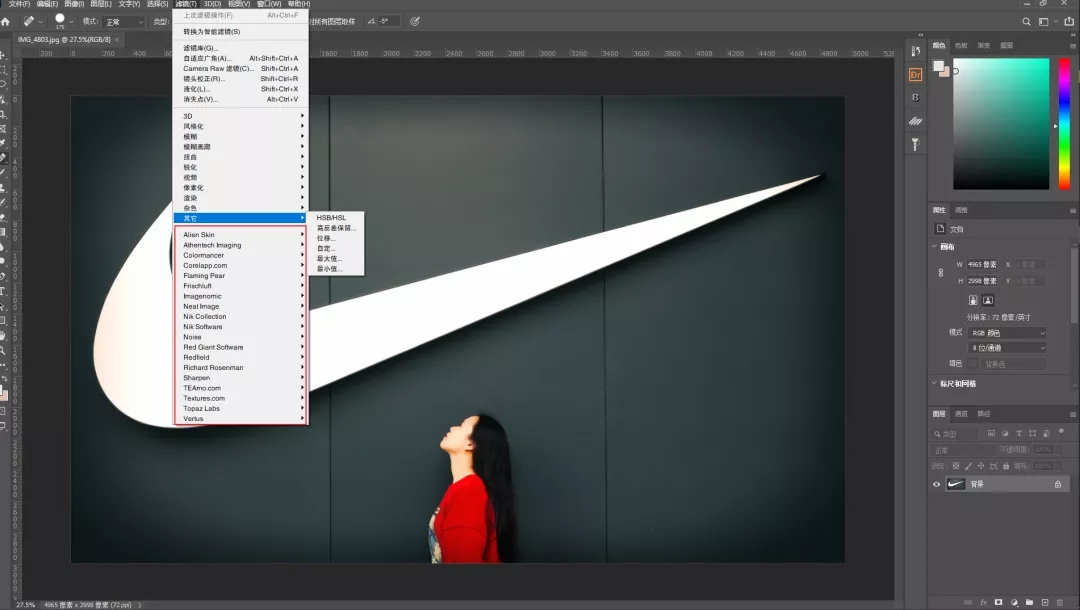Click the canvas width field showing 4965 像素
This screenshot has height=610, width=1080.
pyautogui.click(x=982, y=264)
